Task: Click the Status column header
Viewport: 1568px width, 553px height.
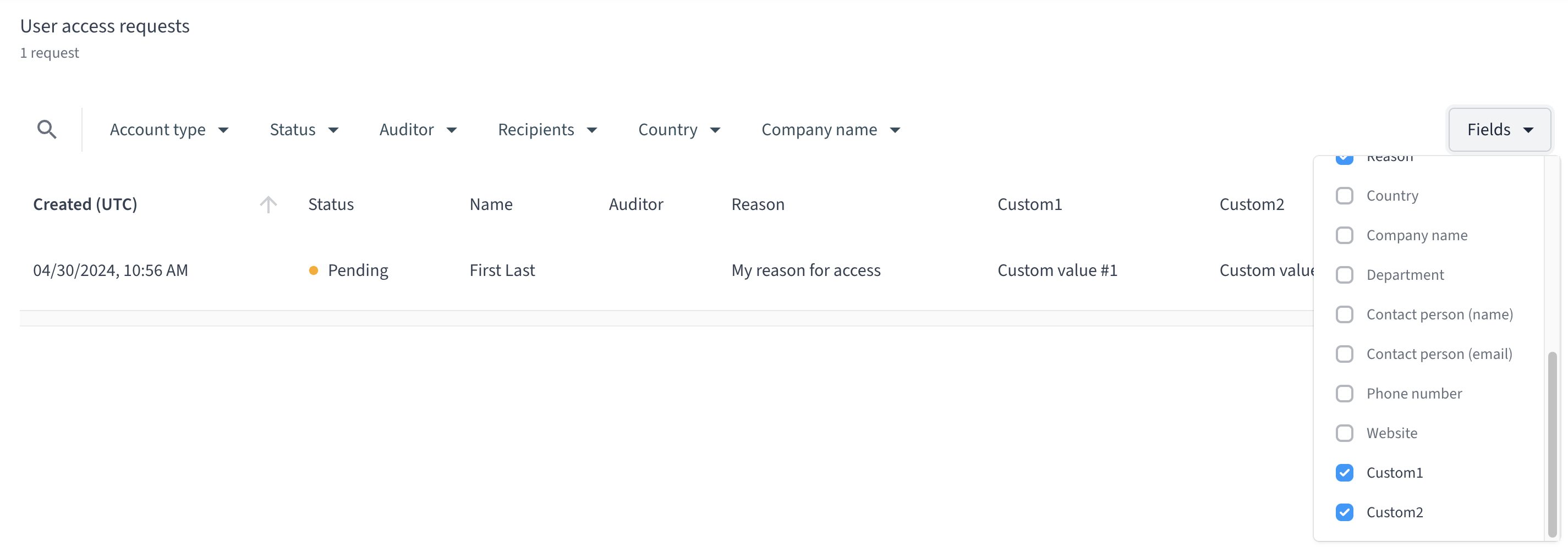Action: pos(331,204)
